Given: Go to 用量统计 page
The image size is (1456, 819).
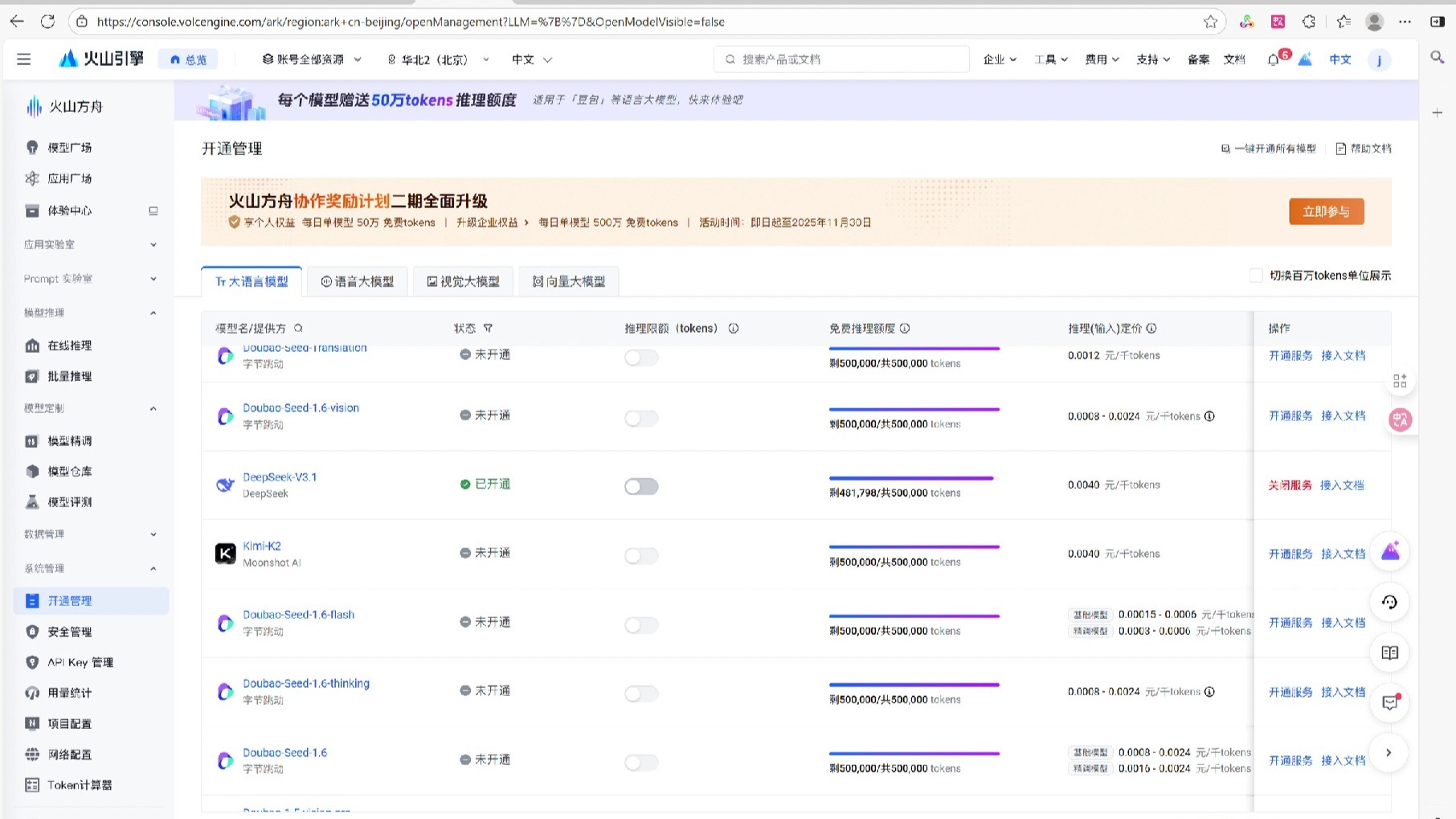Looking at the screenshot, I should pos(70,694).
